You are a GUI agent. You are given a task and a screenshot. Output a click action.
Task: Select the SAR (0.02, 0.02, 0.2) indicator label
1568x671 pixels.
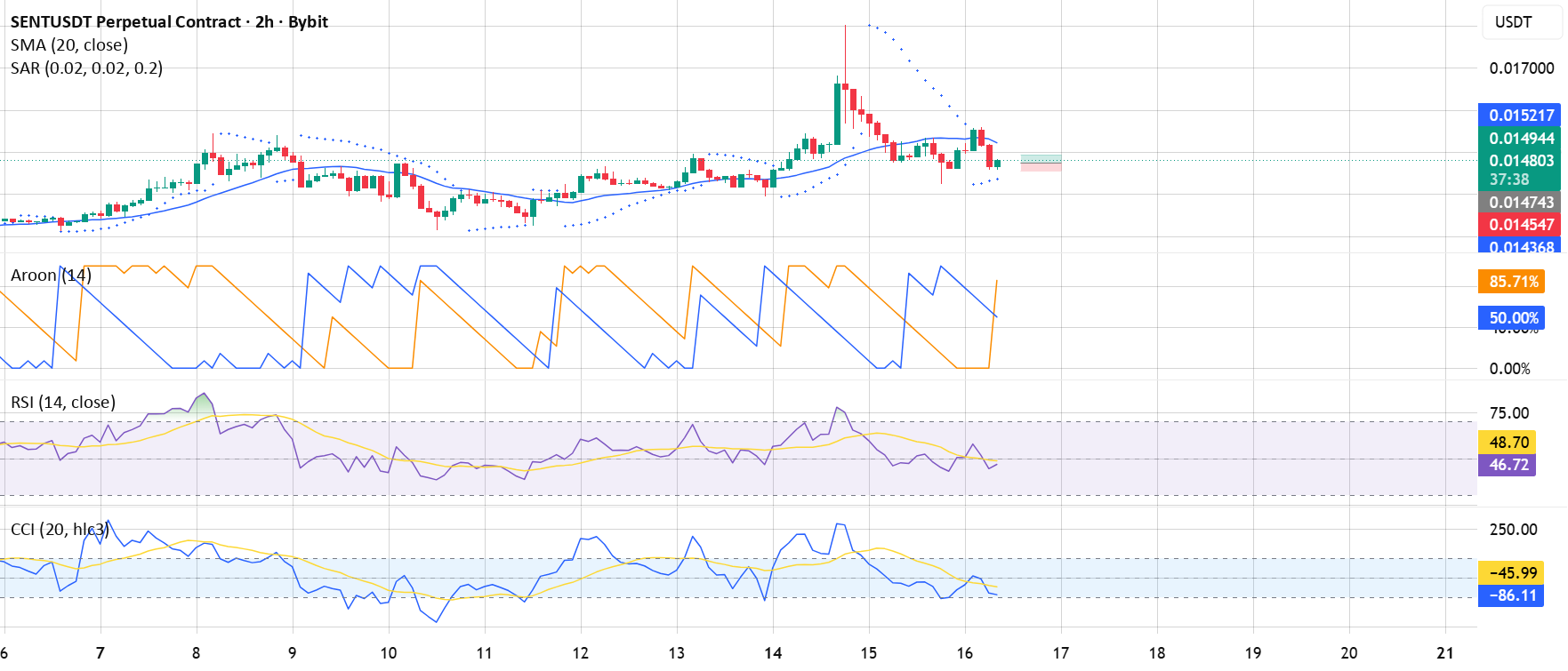pos(86,68)
